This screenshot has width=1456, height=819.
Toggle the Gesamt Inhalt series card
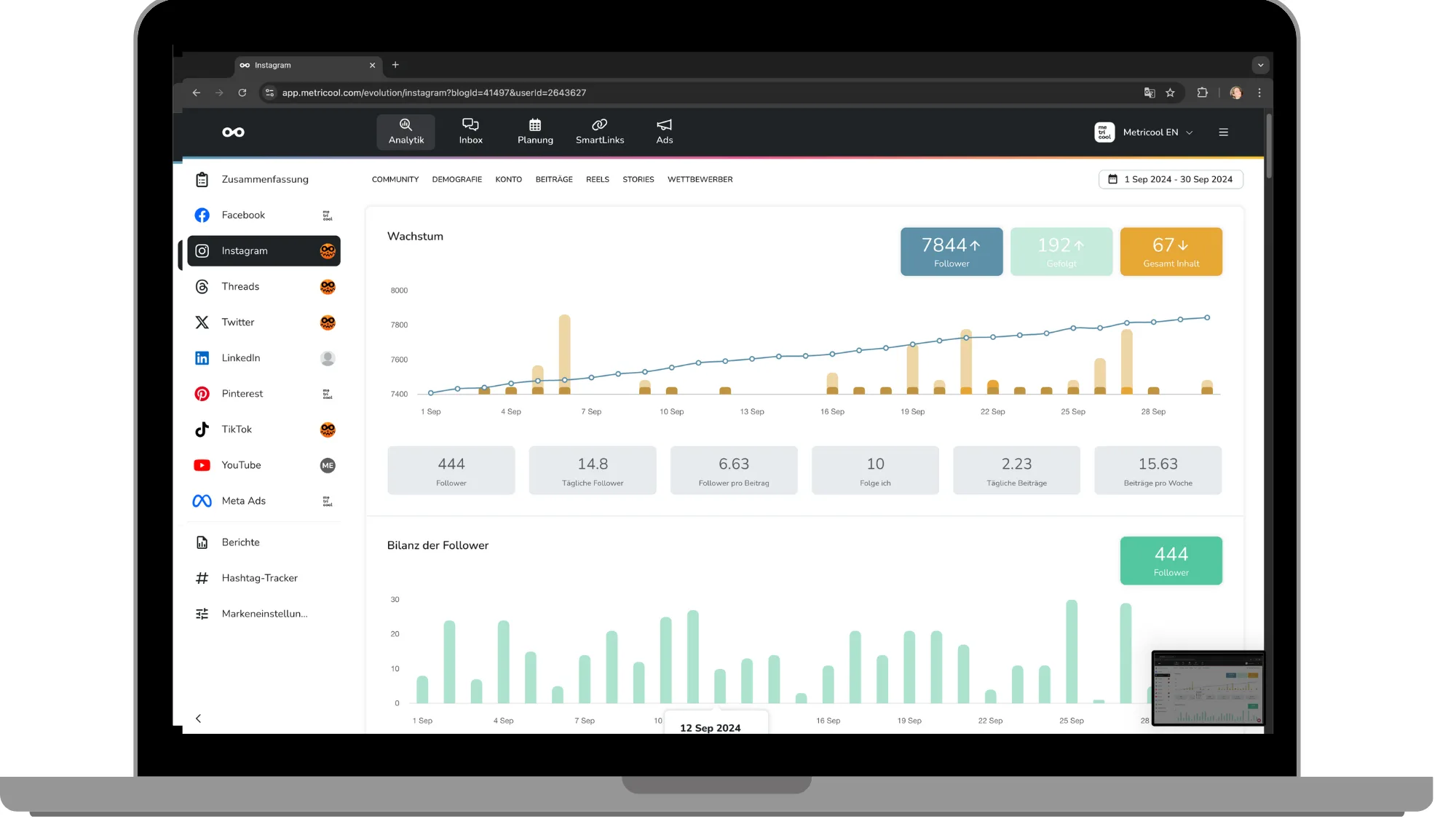1171,252
